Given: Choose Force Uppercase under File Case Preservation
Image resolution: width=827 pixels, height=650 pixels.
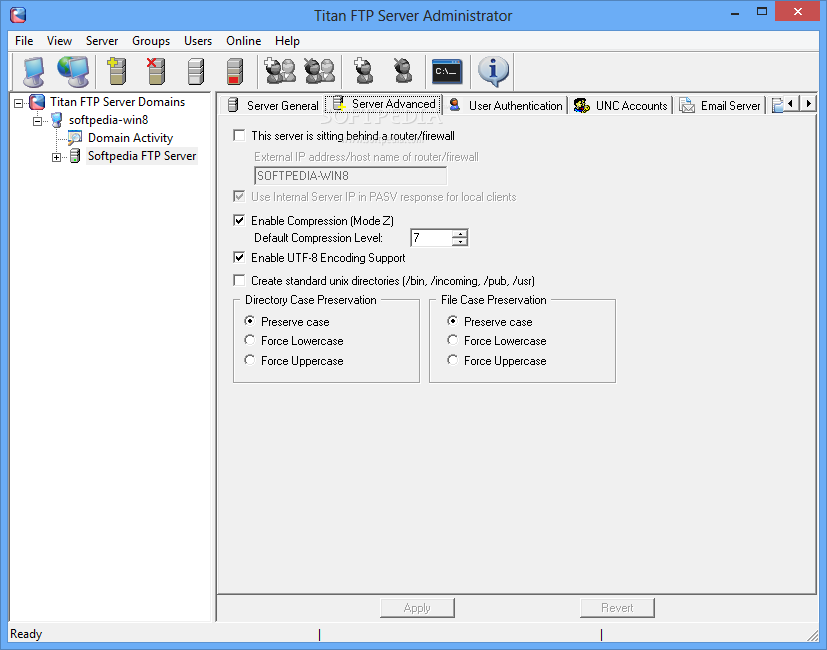Looking at the screenshot, I should tap(453, 360).
